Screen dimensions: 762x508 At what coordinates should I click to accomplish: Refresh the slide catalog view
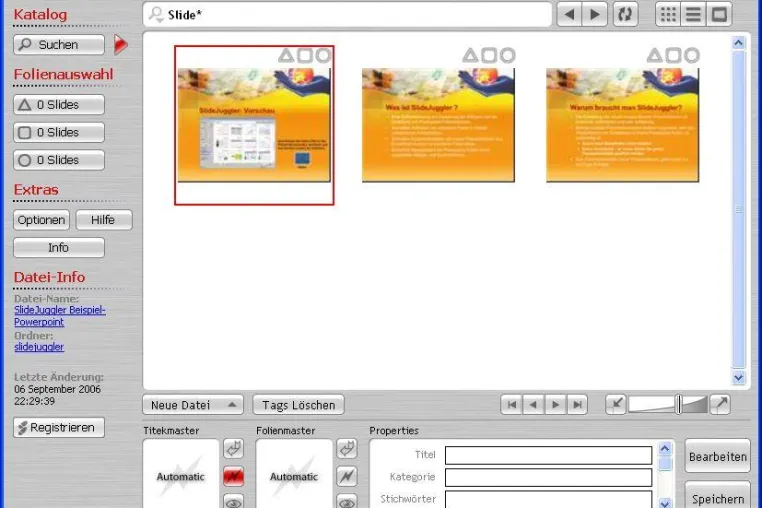pyautogui.click(x=625, y=15)
